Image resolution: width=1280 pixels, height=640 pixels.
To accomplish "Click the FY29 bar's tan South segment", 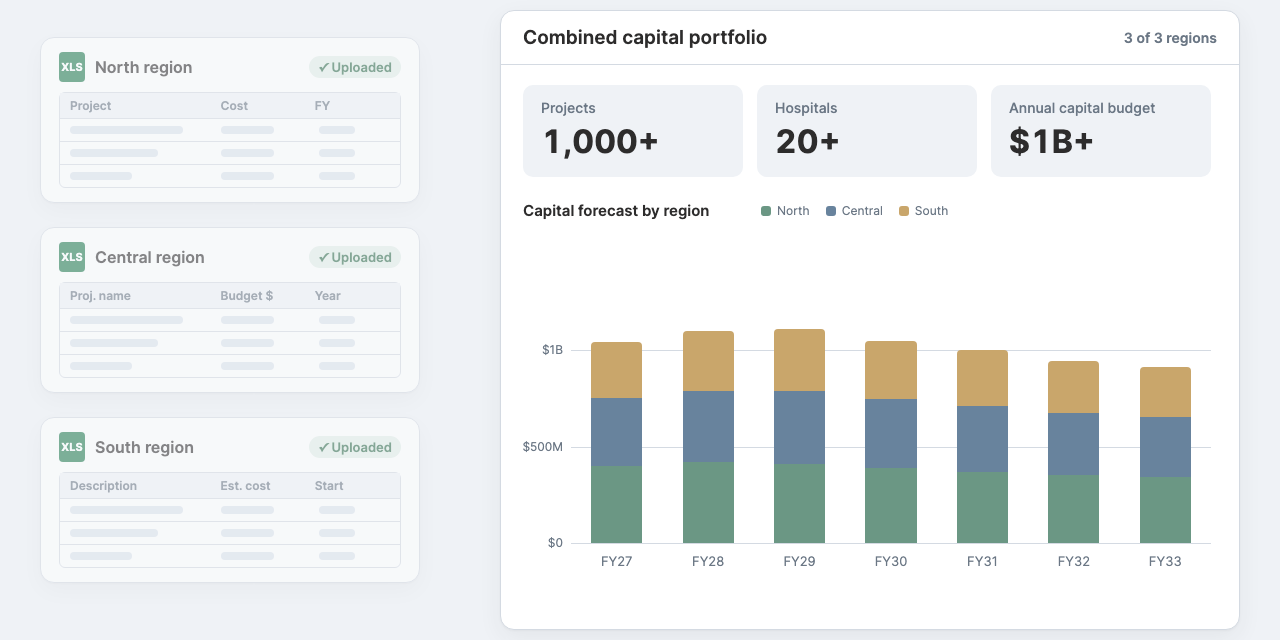I will click(x=799, y=360).
